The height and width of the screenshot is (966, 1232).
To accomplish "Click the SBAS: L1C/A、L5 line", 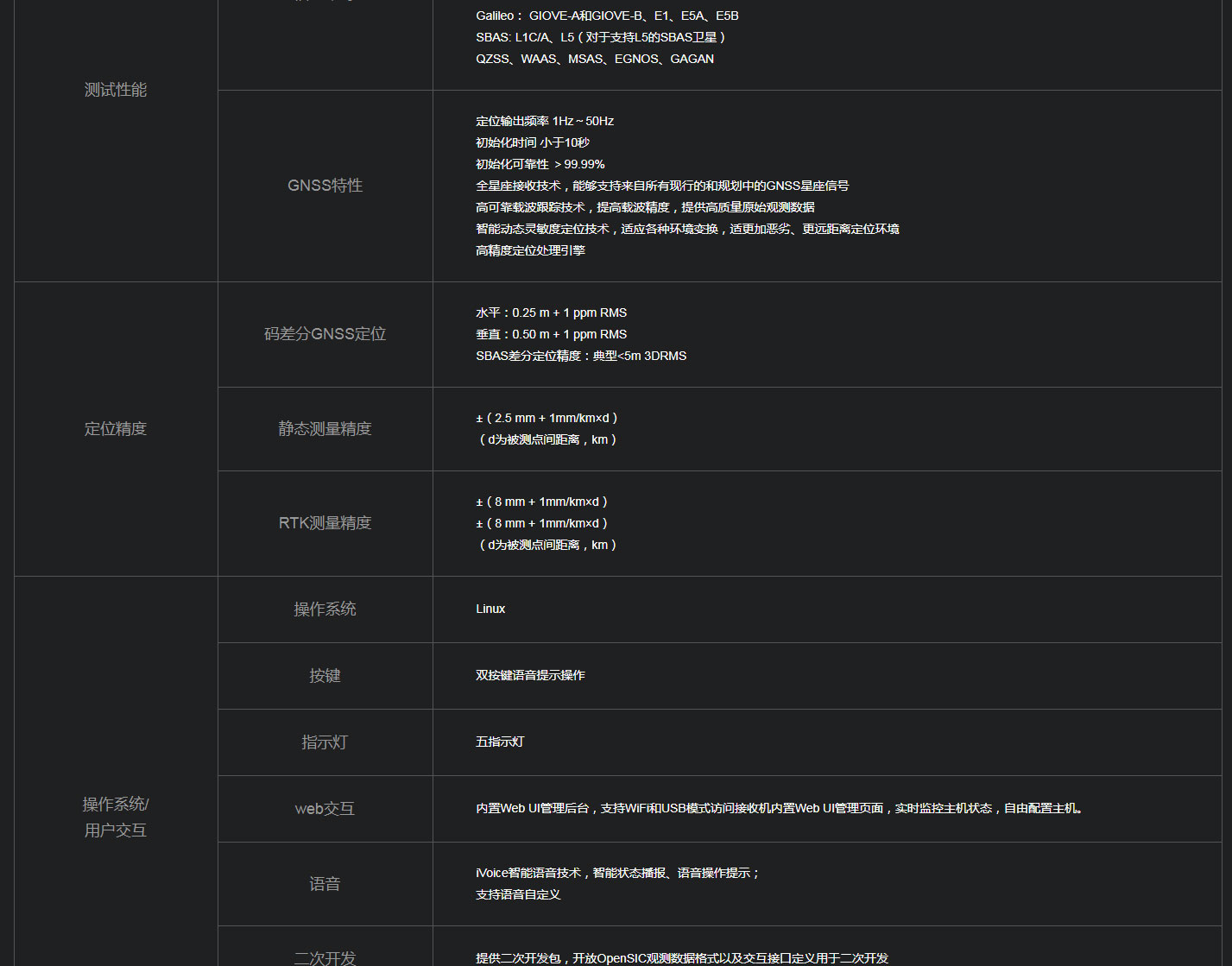I will coord(601,37).
